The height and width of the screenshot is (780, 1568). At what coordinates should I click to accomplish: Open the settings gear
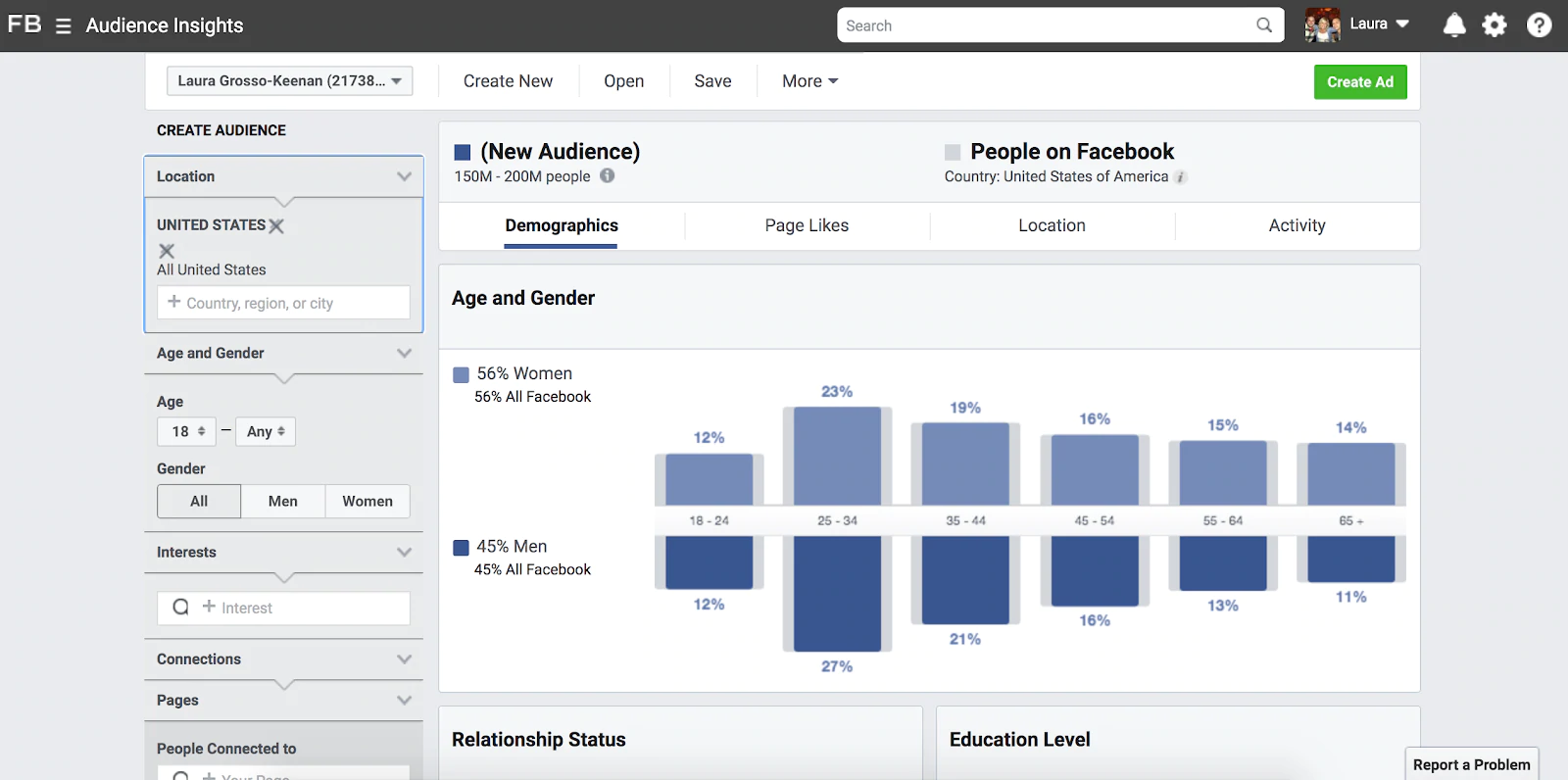[1494, 25]
